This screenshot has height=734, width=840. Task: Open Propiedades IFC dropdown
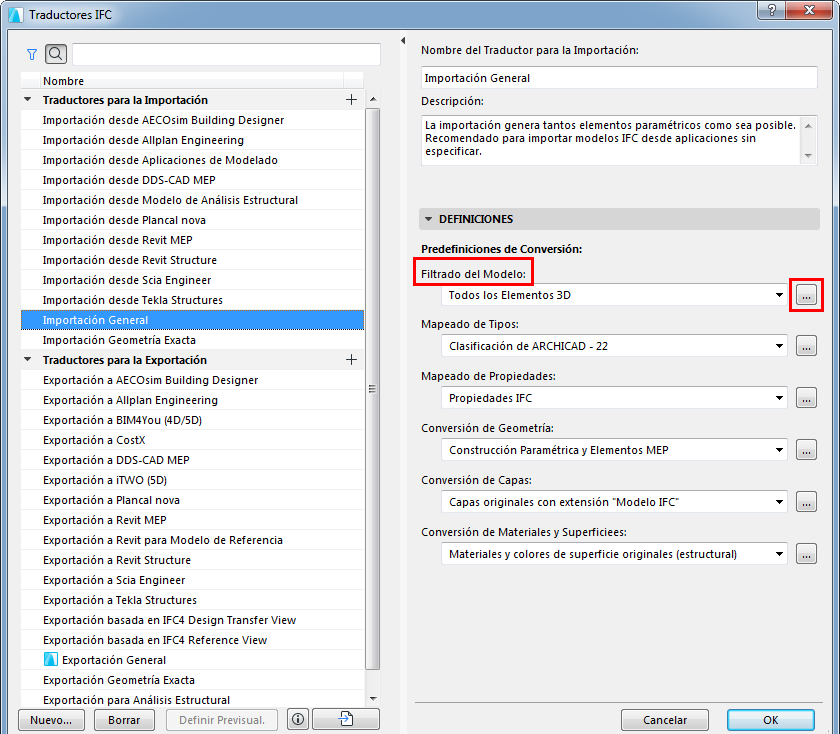614,398
